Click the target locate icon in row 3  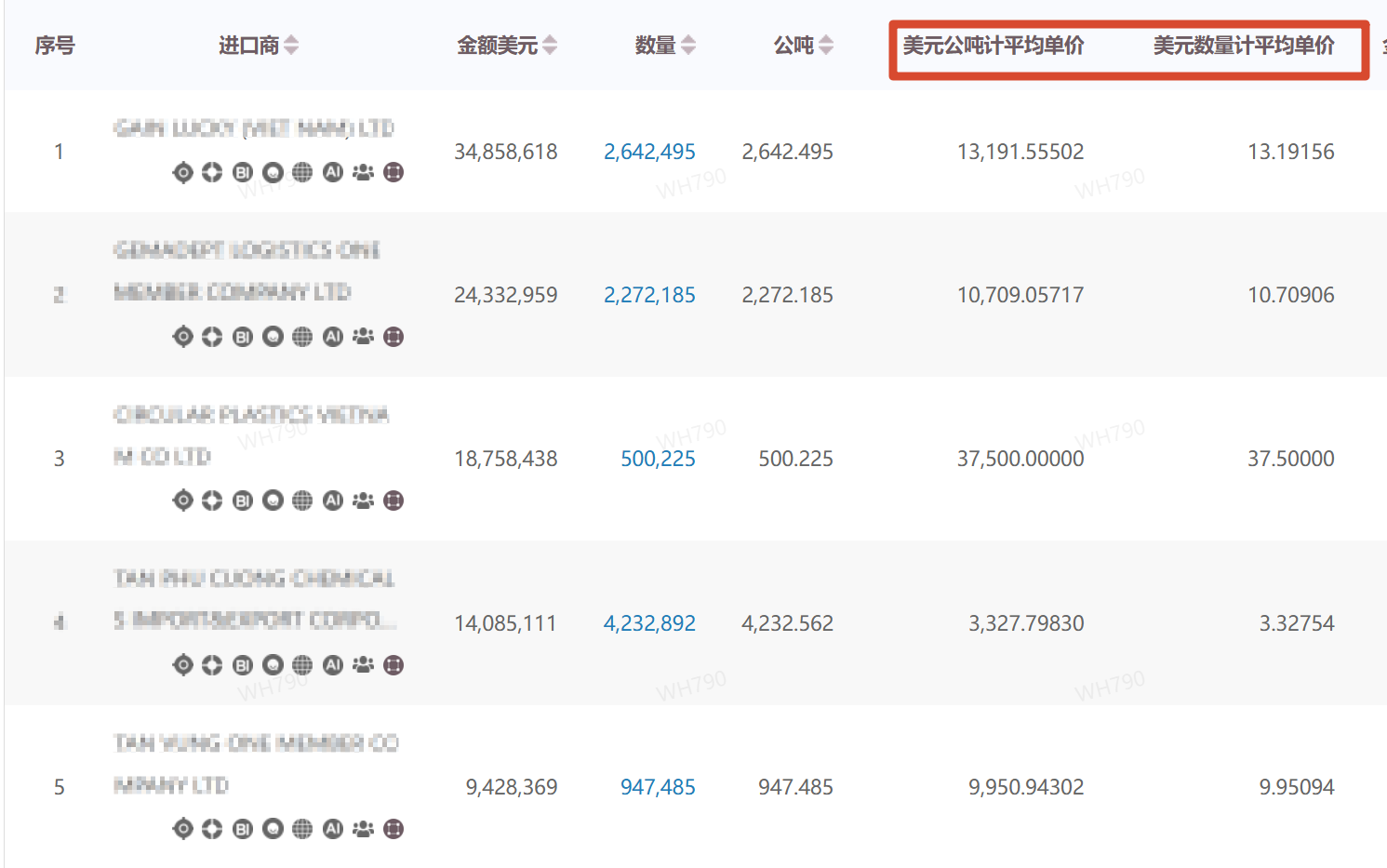183,501
